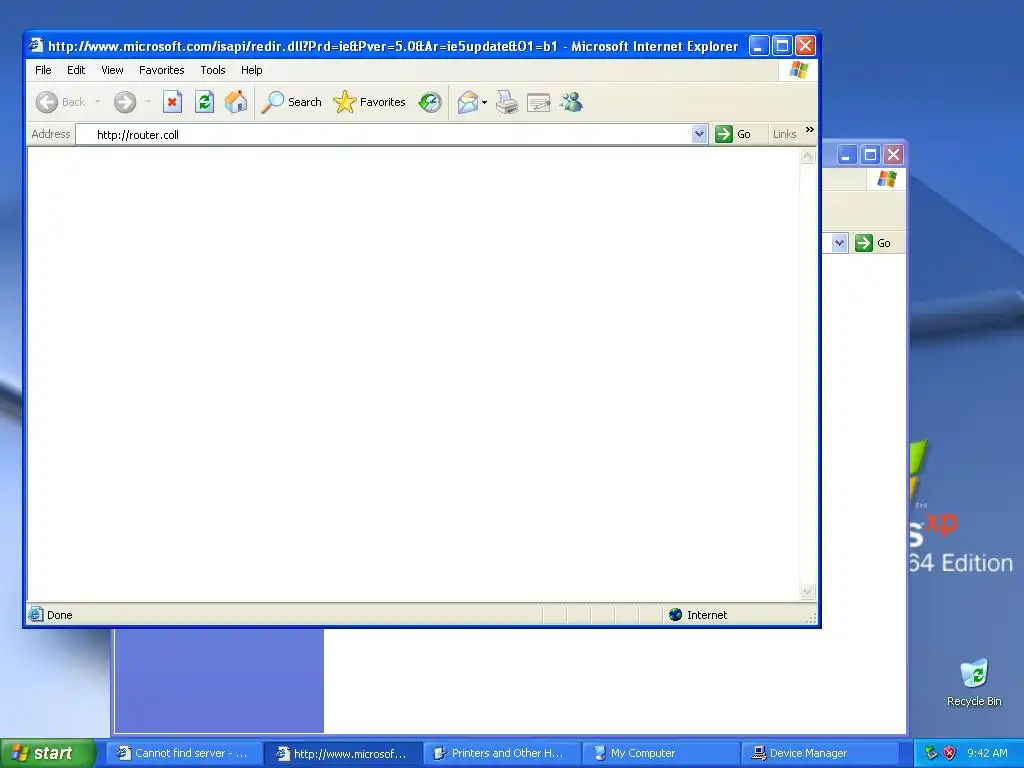Screen dimensions: 1024x768
Task: Switch to Cannot find server taskbar window
Action: click(184, 753)
